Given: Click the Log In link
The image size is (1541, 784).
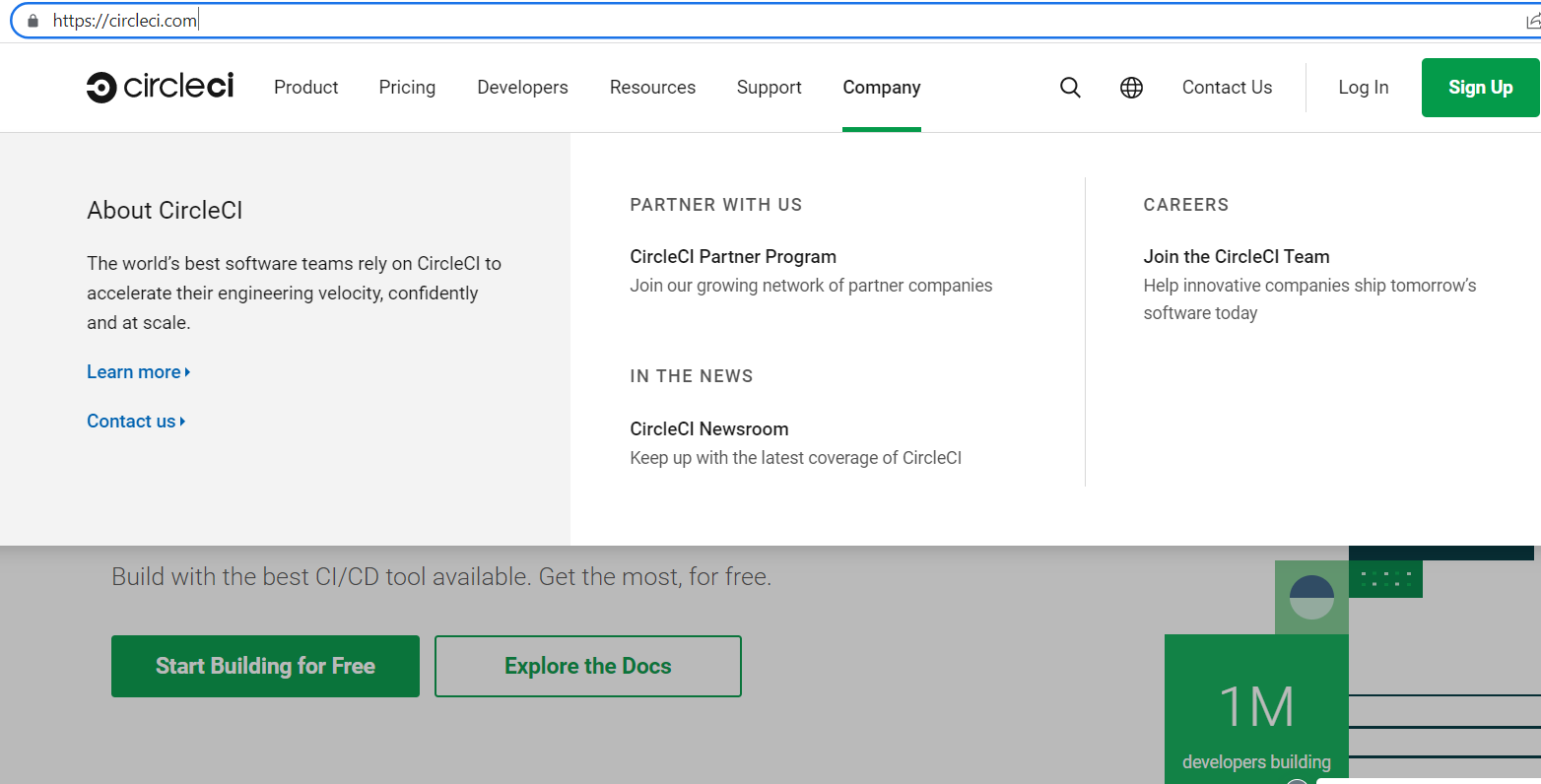Looking at the screenshot, I should 1363,88.
